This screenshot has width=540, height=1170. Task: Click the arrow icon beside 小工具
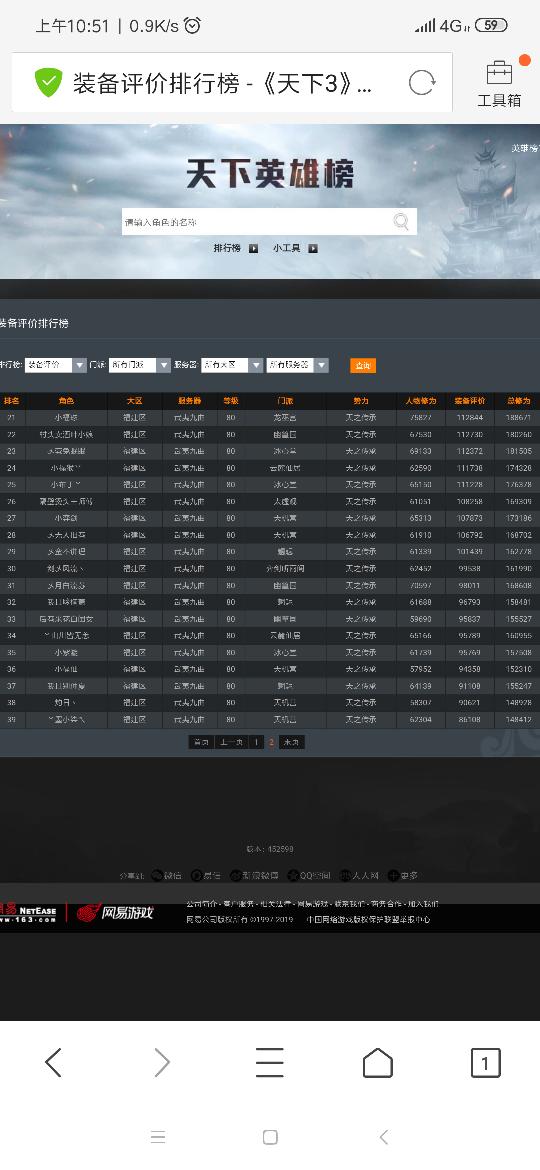click(x=313, y=248)
